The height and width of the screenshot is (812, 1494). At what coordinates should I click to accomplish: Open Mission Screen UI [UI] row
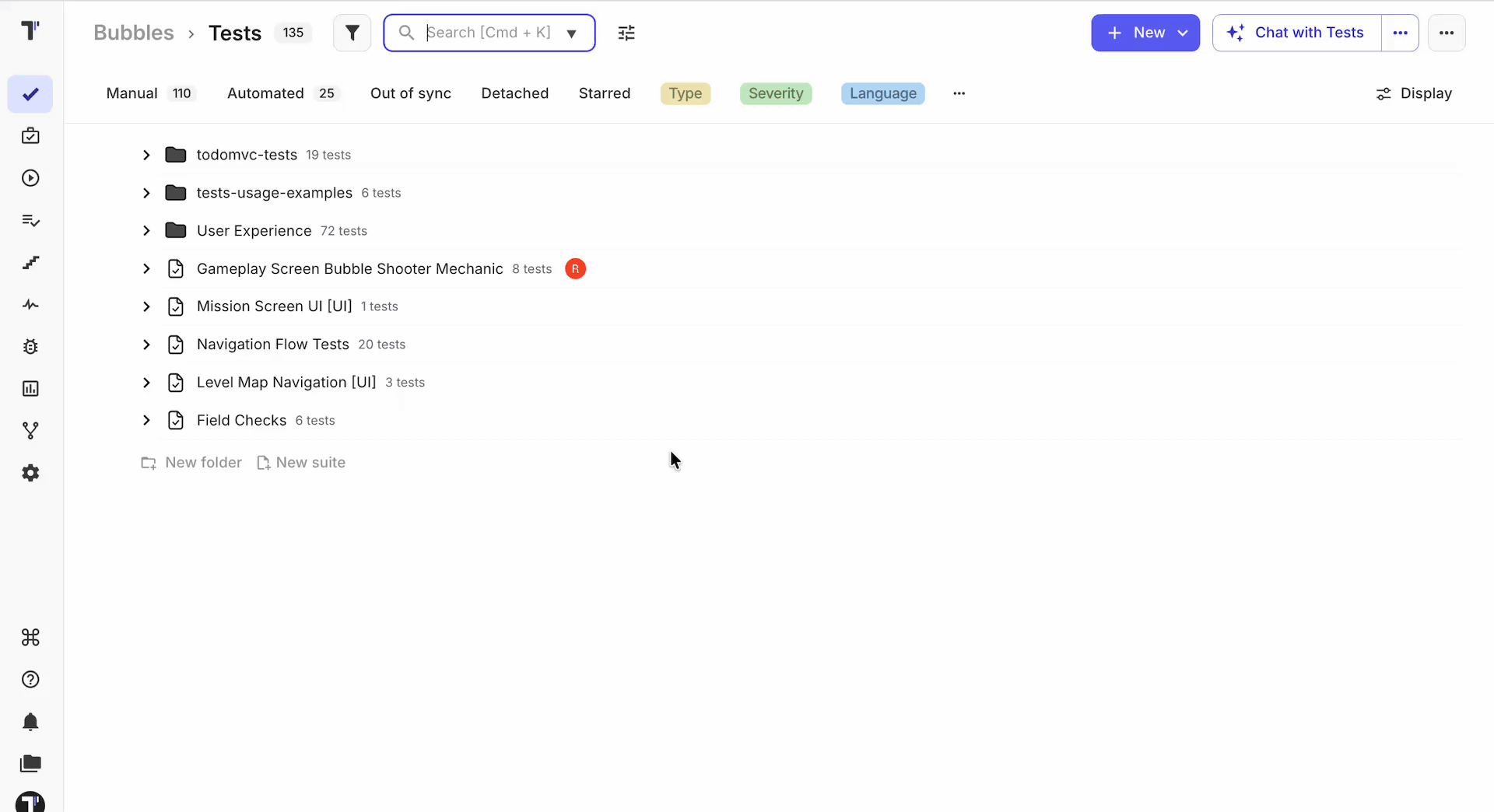click(x=800, y=306)
